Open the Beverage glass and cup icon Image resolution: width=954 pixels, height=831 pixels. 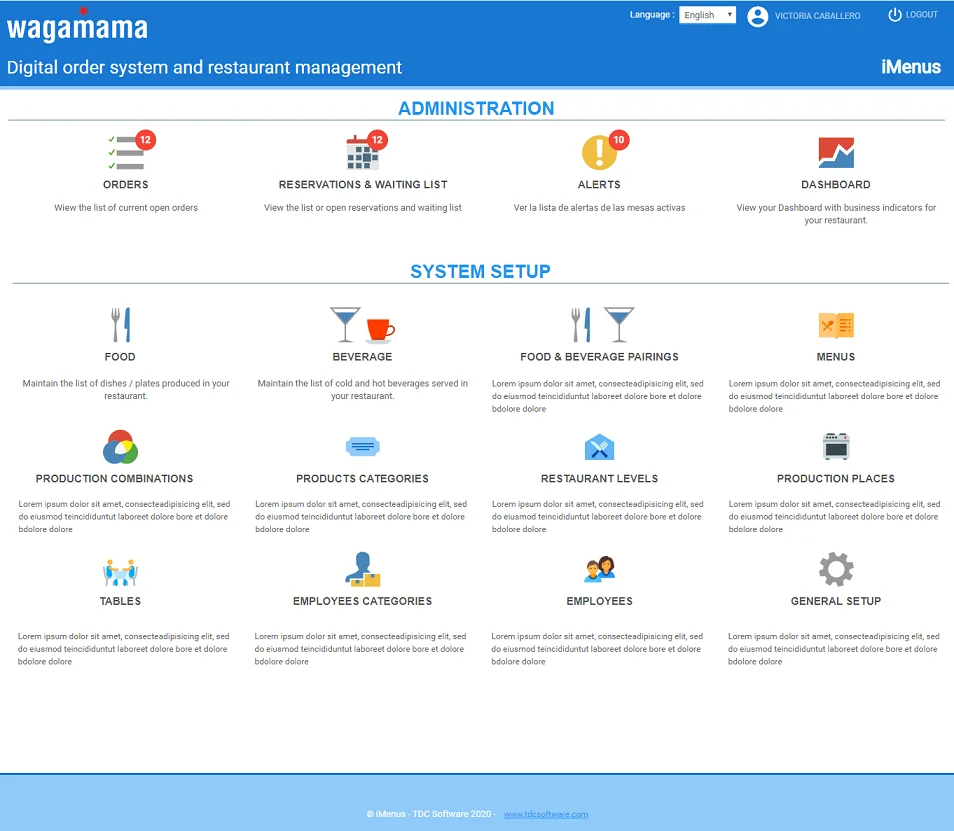[362, 325]
